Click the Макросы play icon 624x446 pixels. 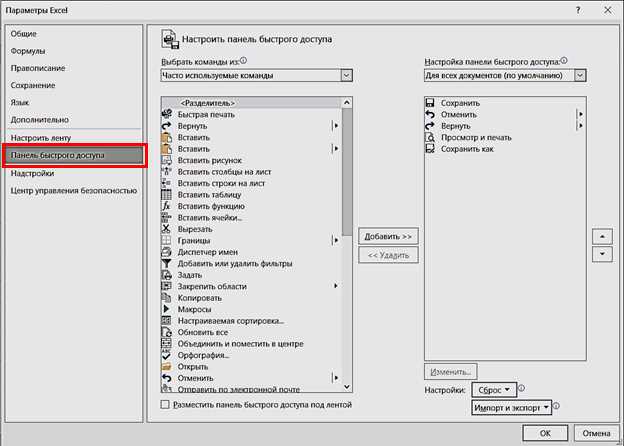click(x=166, y=309)
